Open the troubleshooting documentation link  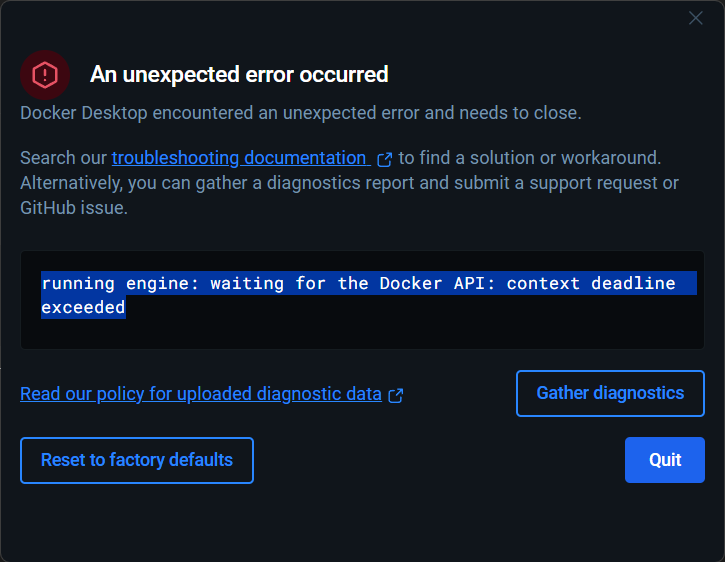pyautogui.click(x=239, y=158)
